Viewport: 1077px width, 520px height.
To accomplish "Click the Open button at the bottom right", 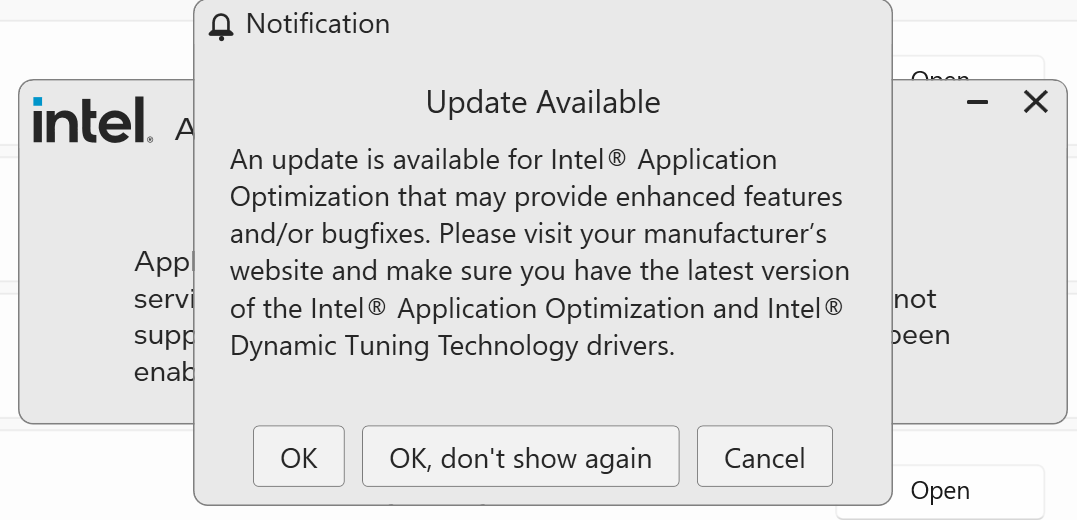I will point(940,491).
